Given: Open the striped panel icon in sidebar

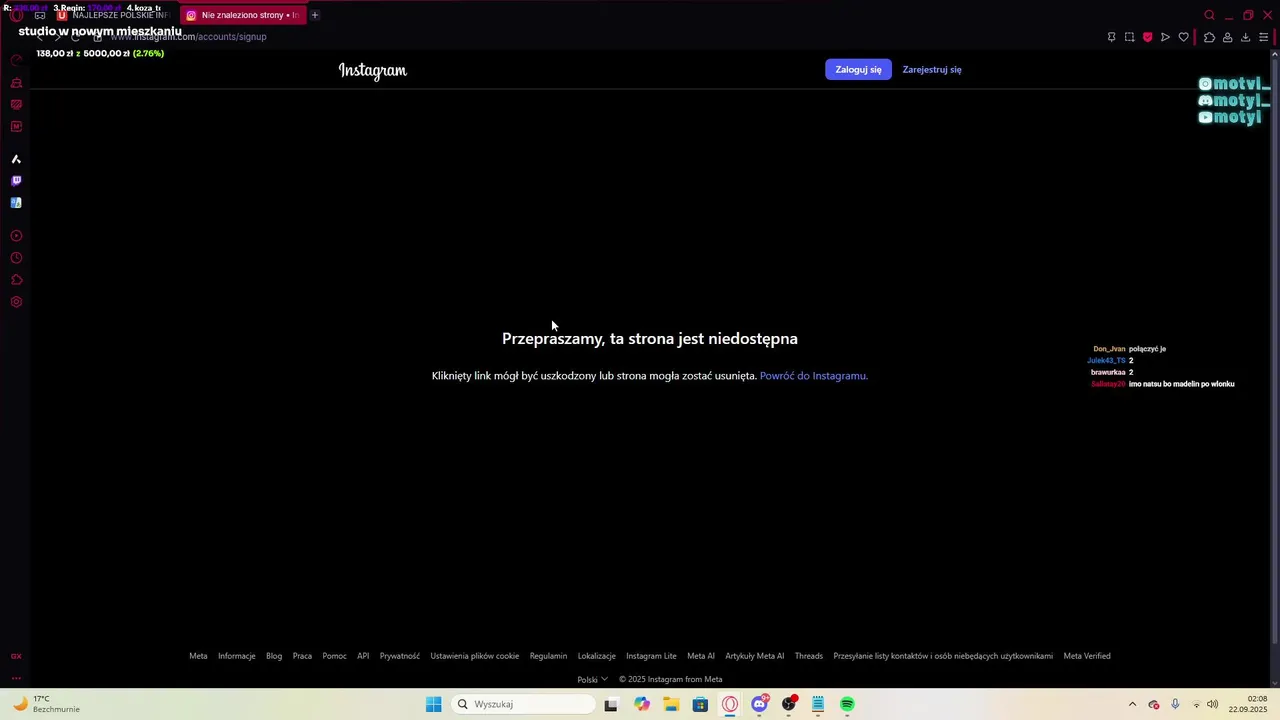Looking at the screenshot, I should 16,105.
